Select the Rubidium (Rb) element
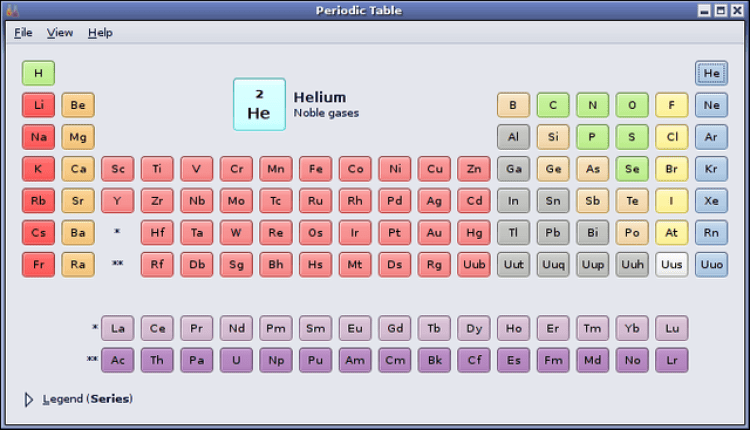 [38, 201]
